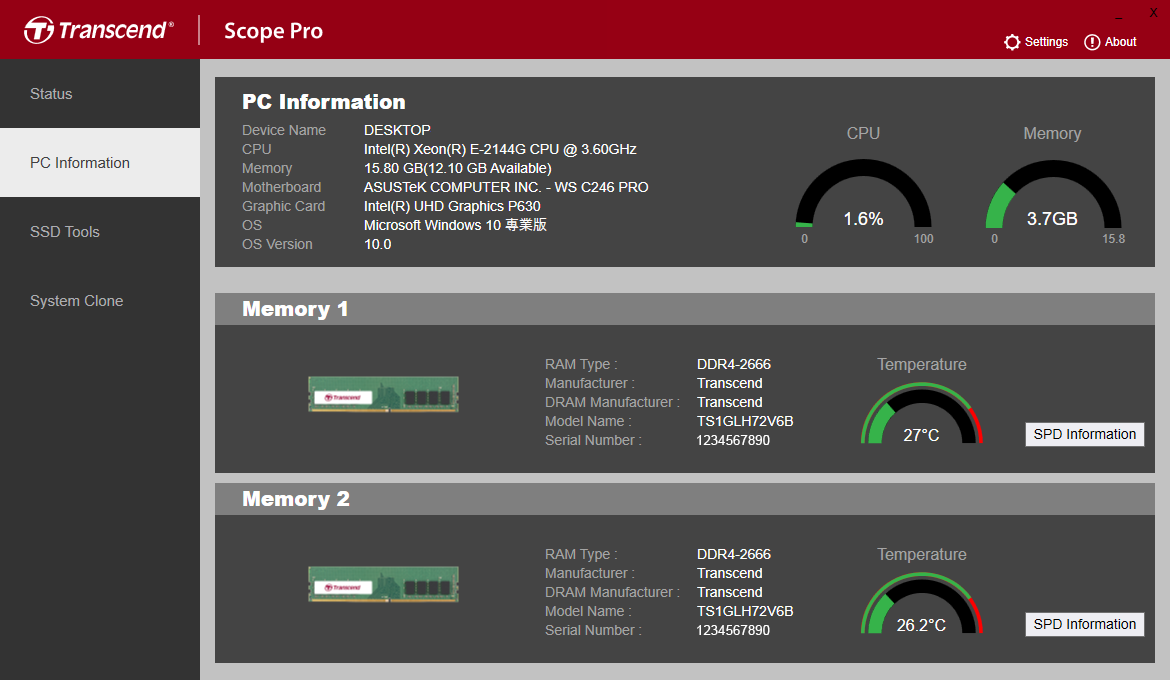Click the Memory 2 RAM type DDR4-2666
Image resolution: width=1170 pixels, height=680 pixels.
click(x=733, y=554)
